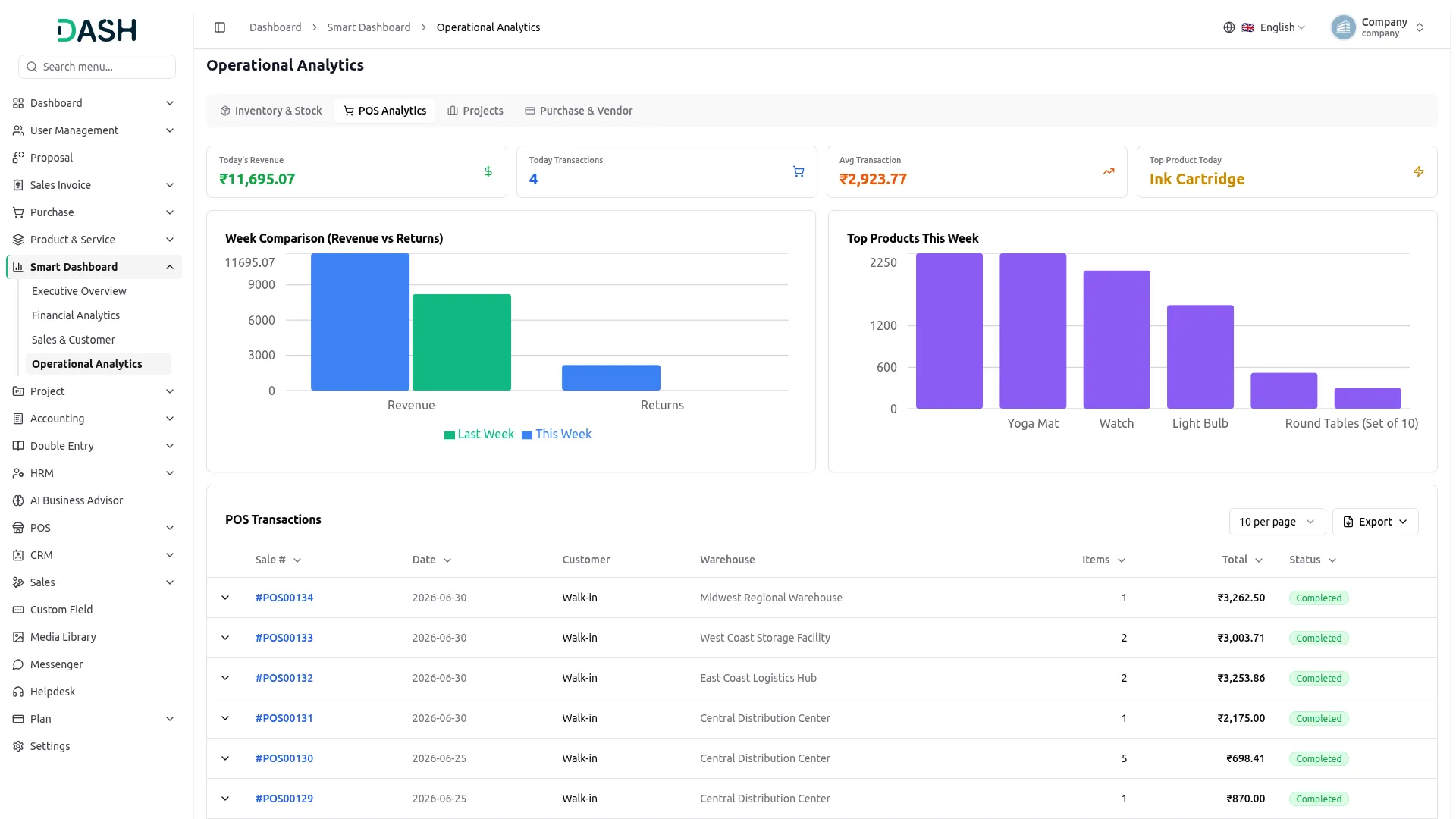Screen dimensions: 1456x819
Task: Select the POS Analytics tab
Action: [385, 111]
